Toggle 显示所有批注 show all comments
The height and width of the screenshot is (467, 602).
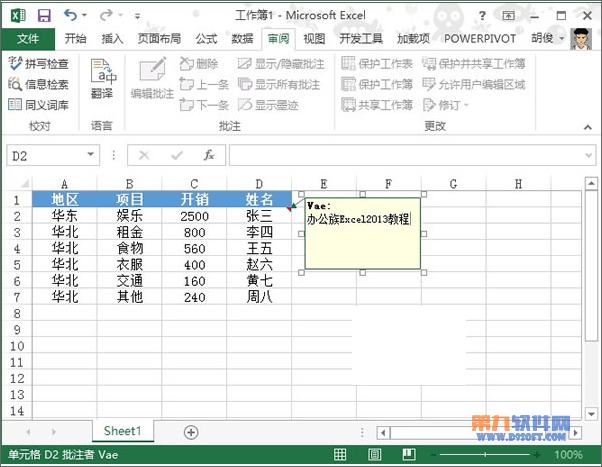pos(279,84)
